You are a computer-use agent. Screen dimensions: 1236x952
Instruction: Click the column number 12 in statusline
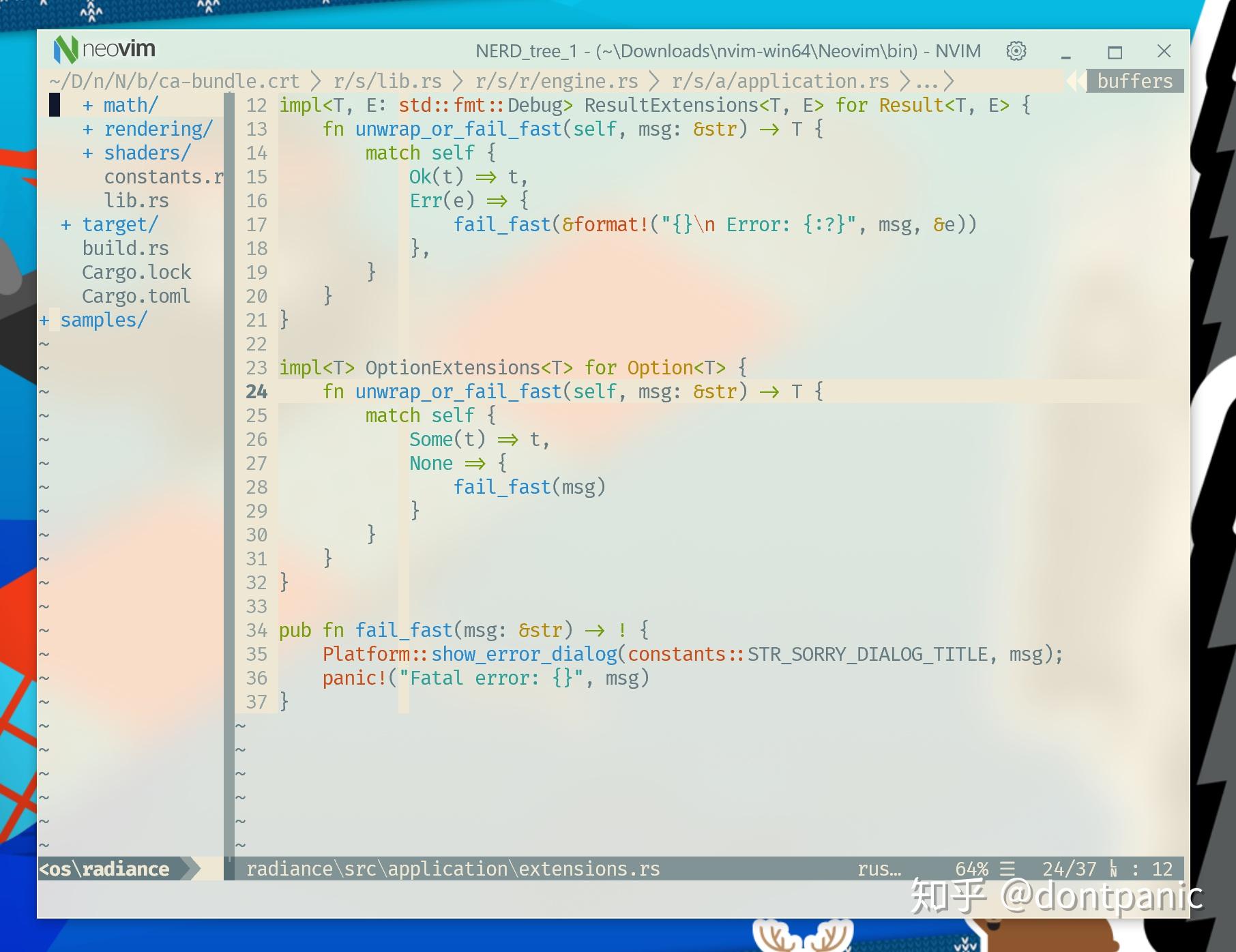[1162, 869]
